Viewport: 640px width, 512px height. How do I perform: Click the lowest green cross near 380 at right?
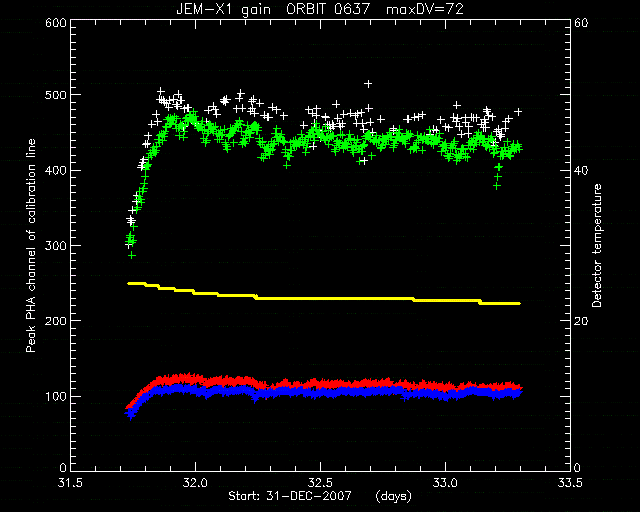pyautogui.click(x=497, y=186)
